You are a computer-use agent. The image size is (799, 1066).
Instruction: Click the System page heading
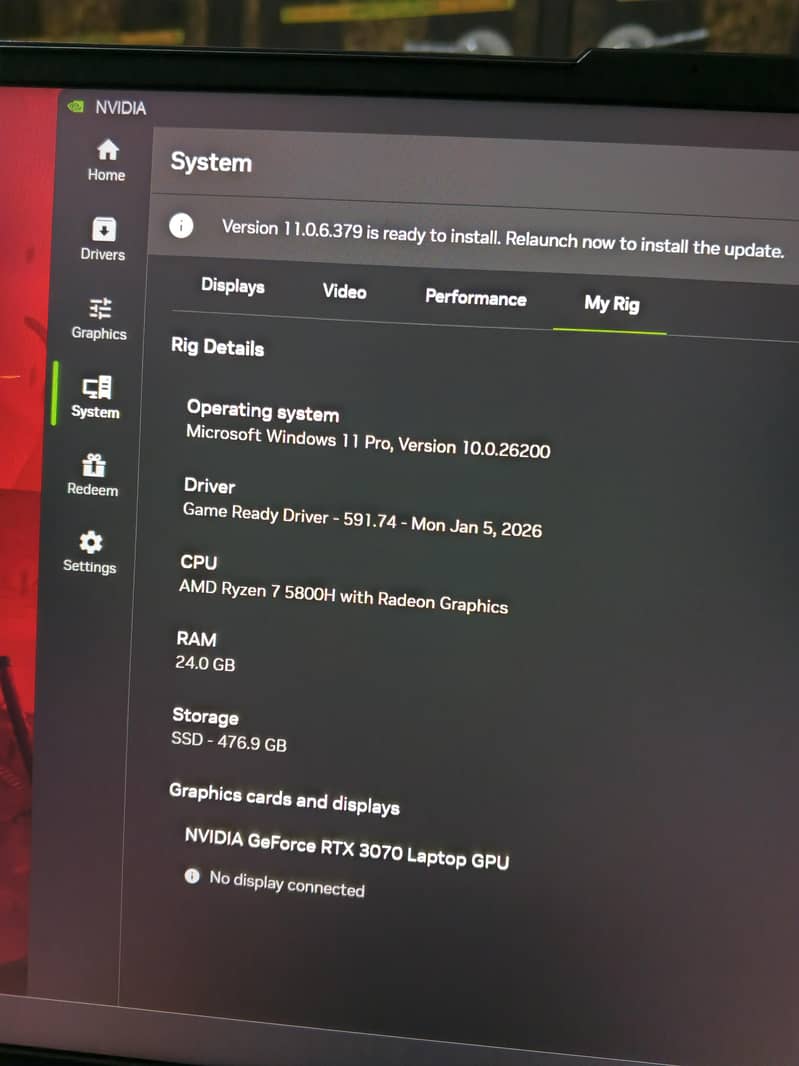coord(211,162)
